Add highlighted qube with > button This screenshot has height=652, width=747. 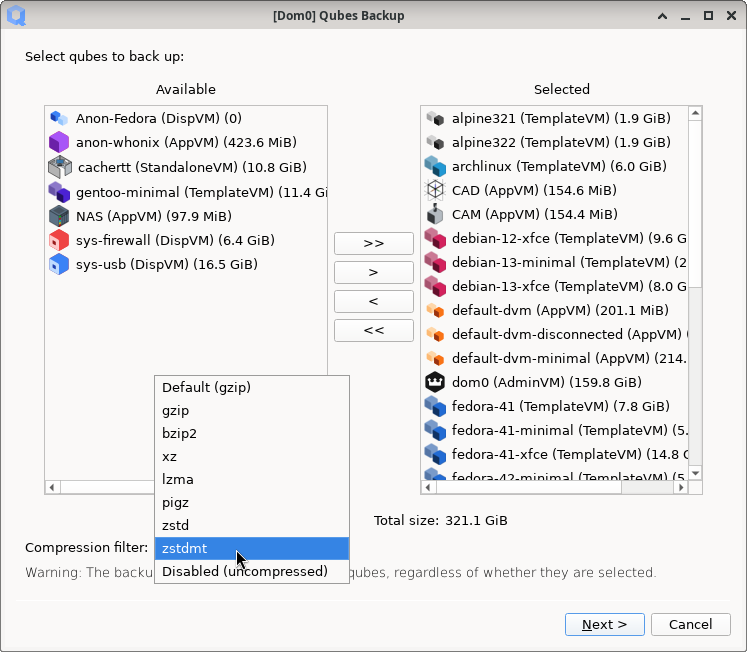click(374, 272)
